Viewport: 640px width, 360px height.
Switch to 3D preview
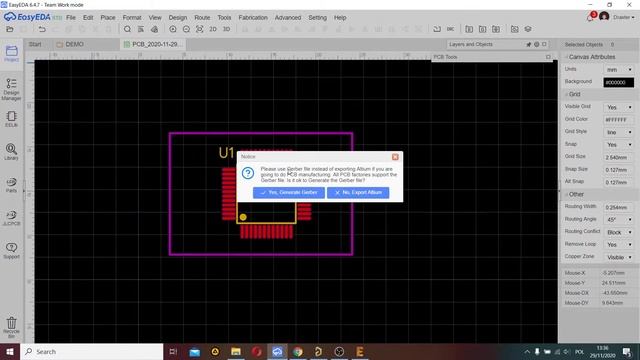[x=226, y=29]
